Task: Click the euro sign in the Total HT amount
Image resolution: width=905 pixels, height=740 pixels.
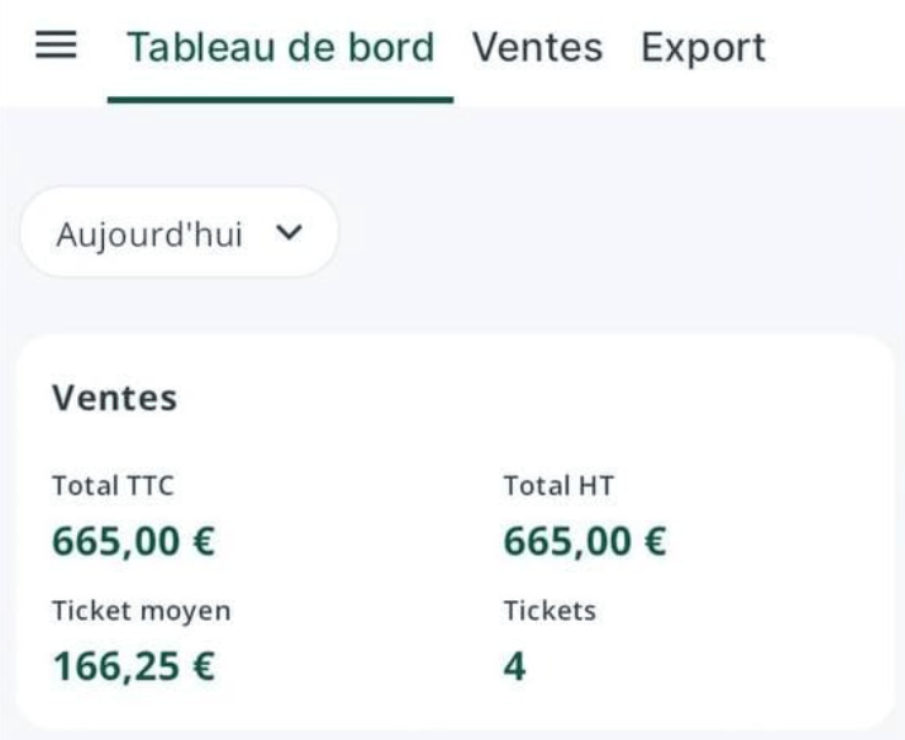Action: (x=654, y=542)
